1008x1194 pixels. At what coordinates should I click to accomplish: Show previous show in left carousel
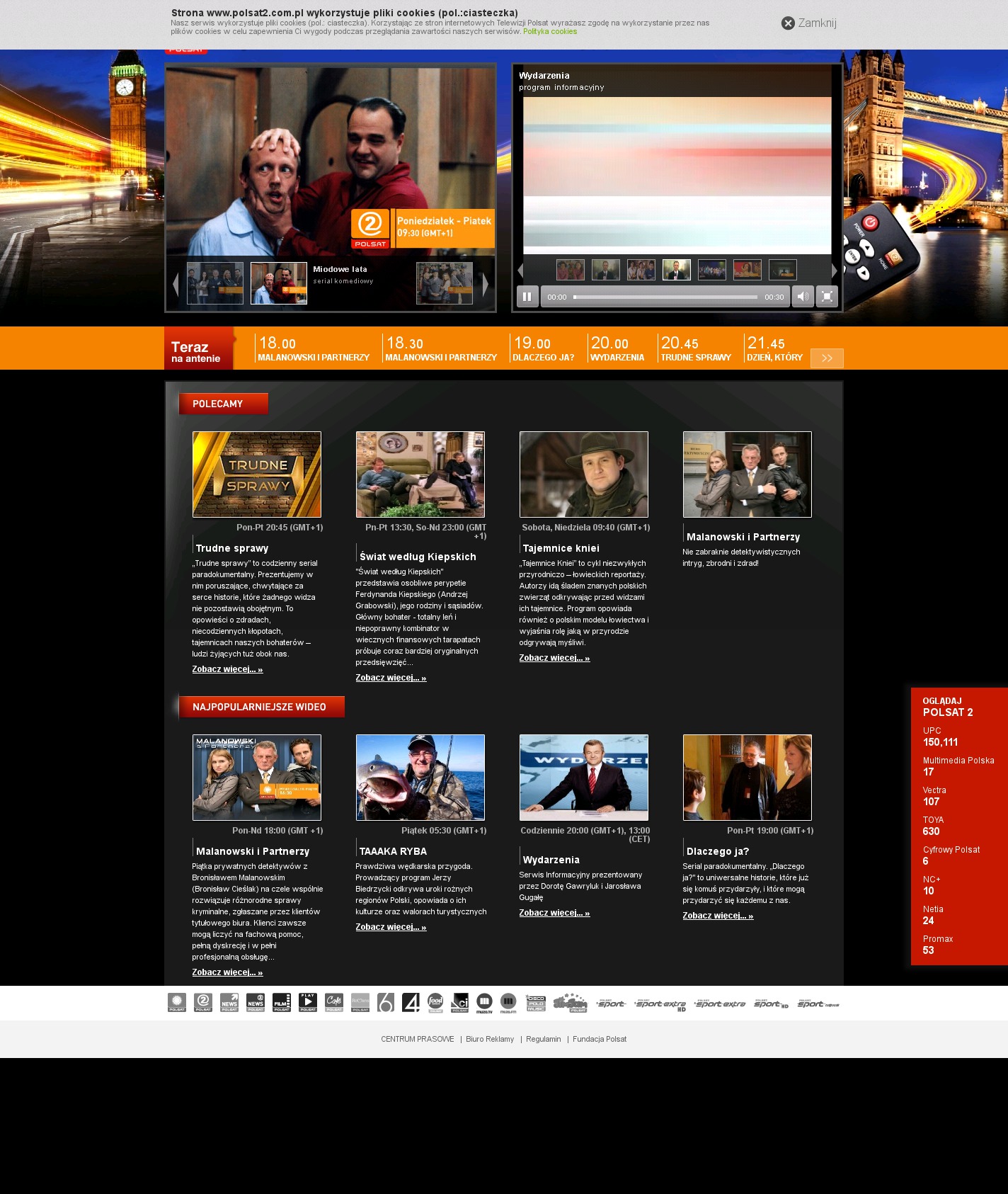pyautogui.click(x=176, y=285)
